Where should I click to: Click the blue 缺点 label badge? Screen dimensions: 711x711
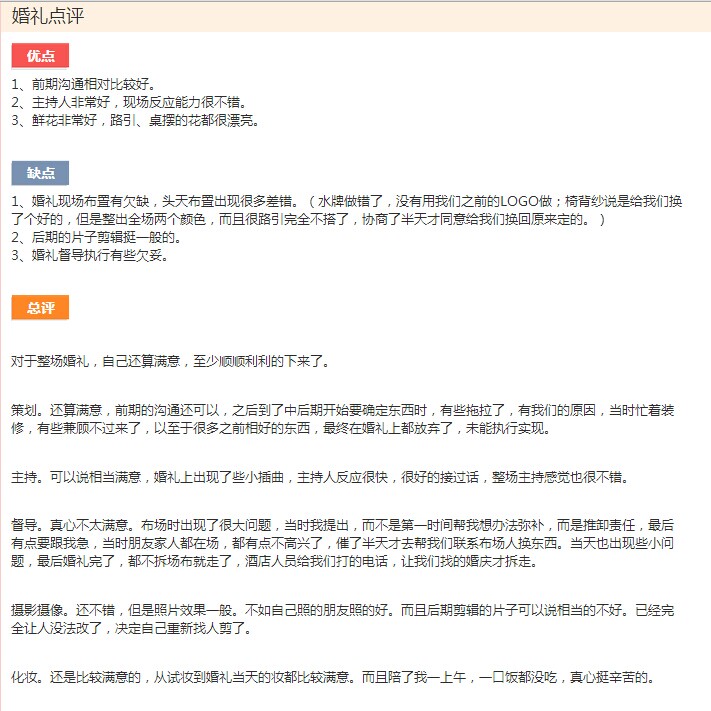[40, 173]
